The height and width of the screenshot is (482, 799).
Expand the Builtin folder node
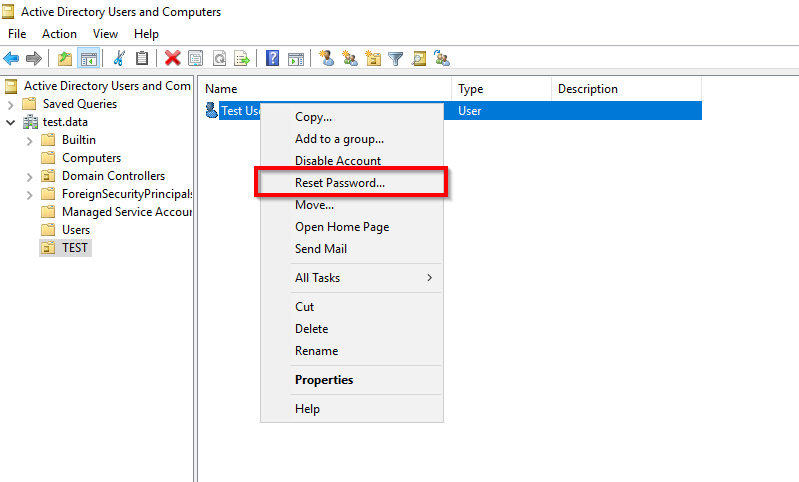tap(30, 141)
